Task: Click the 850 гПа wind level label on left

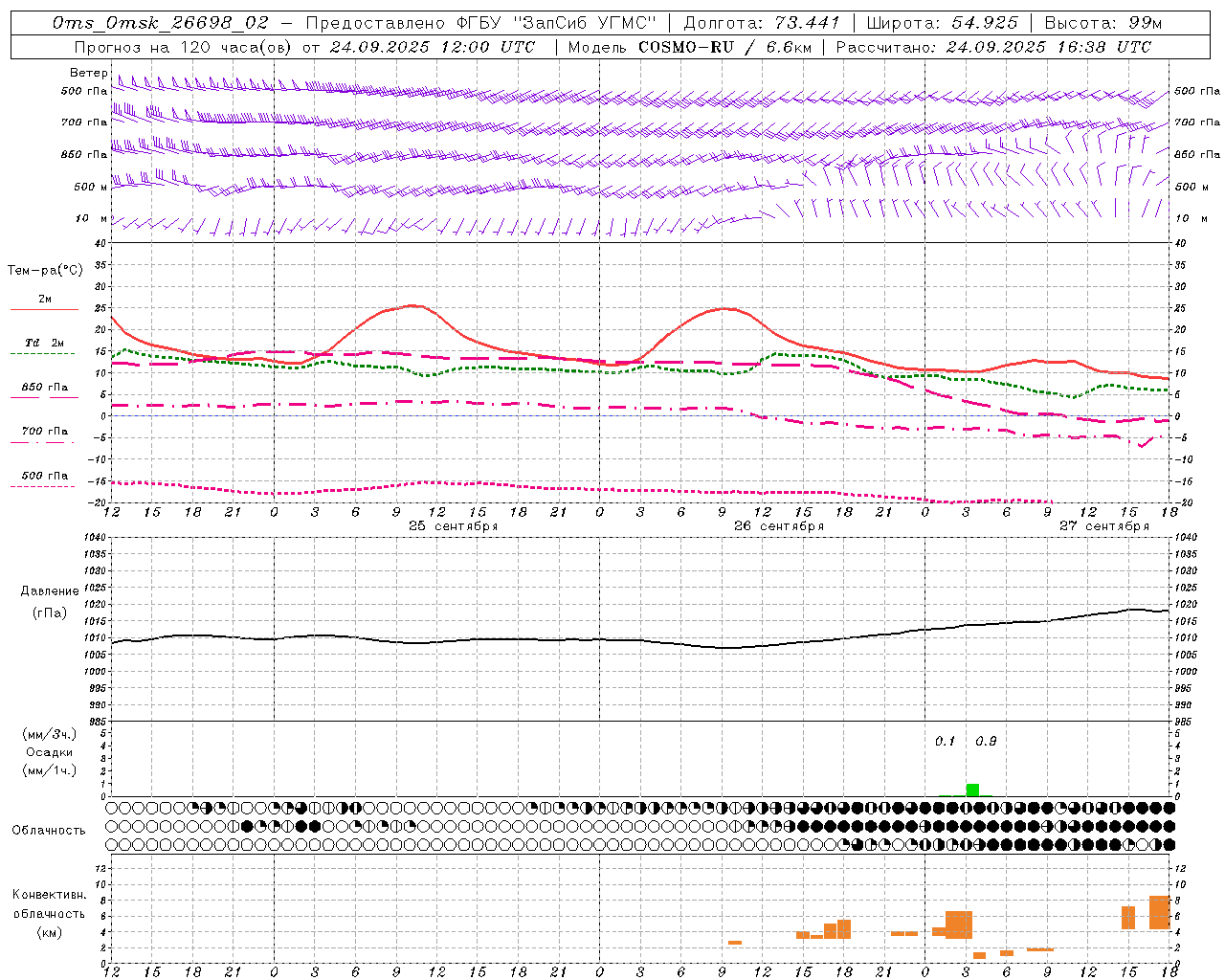Action: [x=84, y=154]
